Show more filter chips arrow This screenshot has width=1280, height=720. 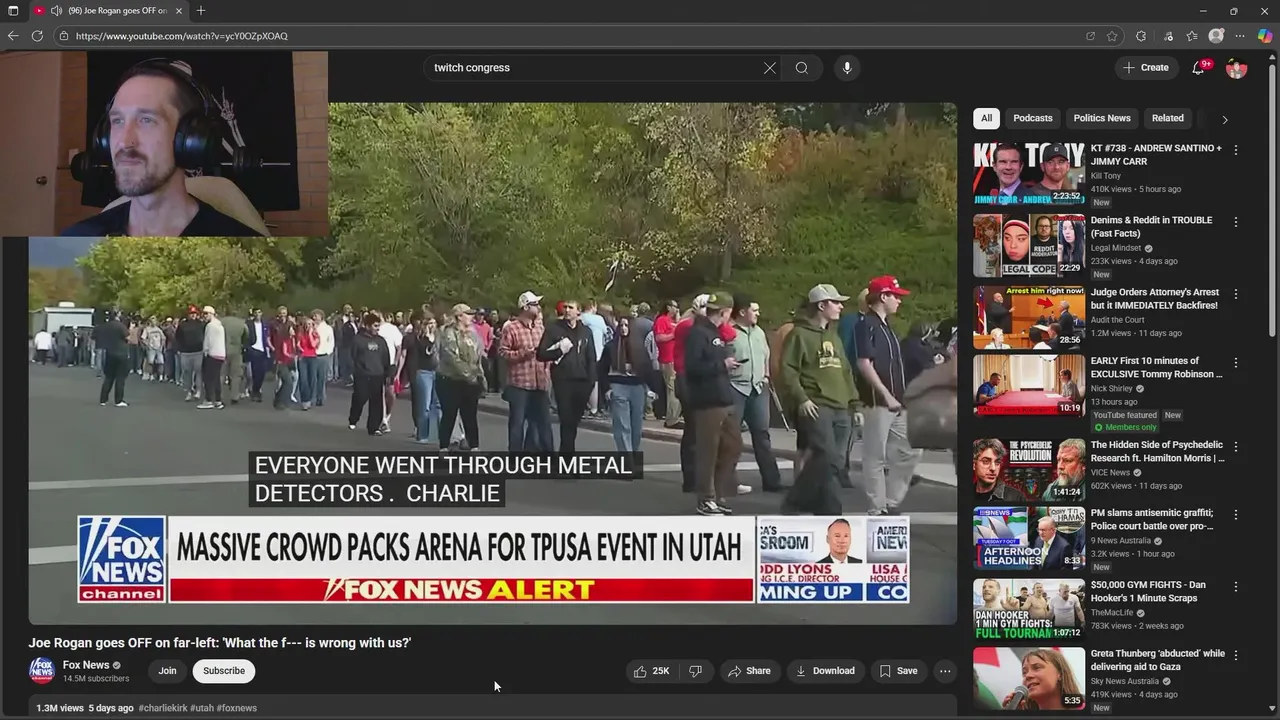pos(1225,119)
